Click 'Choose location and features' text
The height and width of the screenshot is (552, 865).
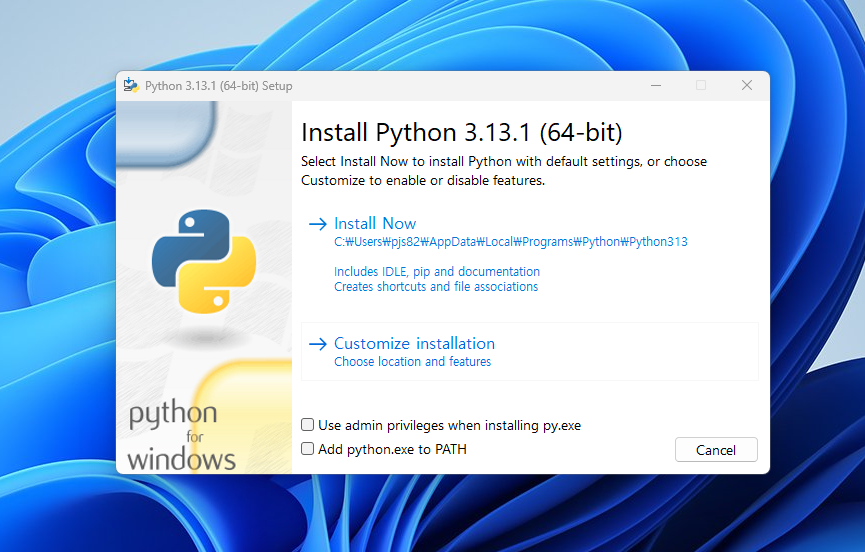coord(413,362)
